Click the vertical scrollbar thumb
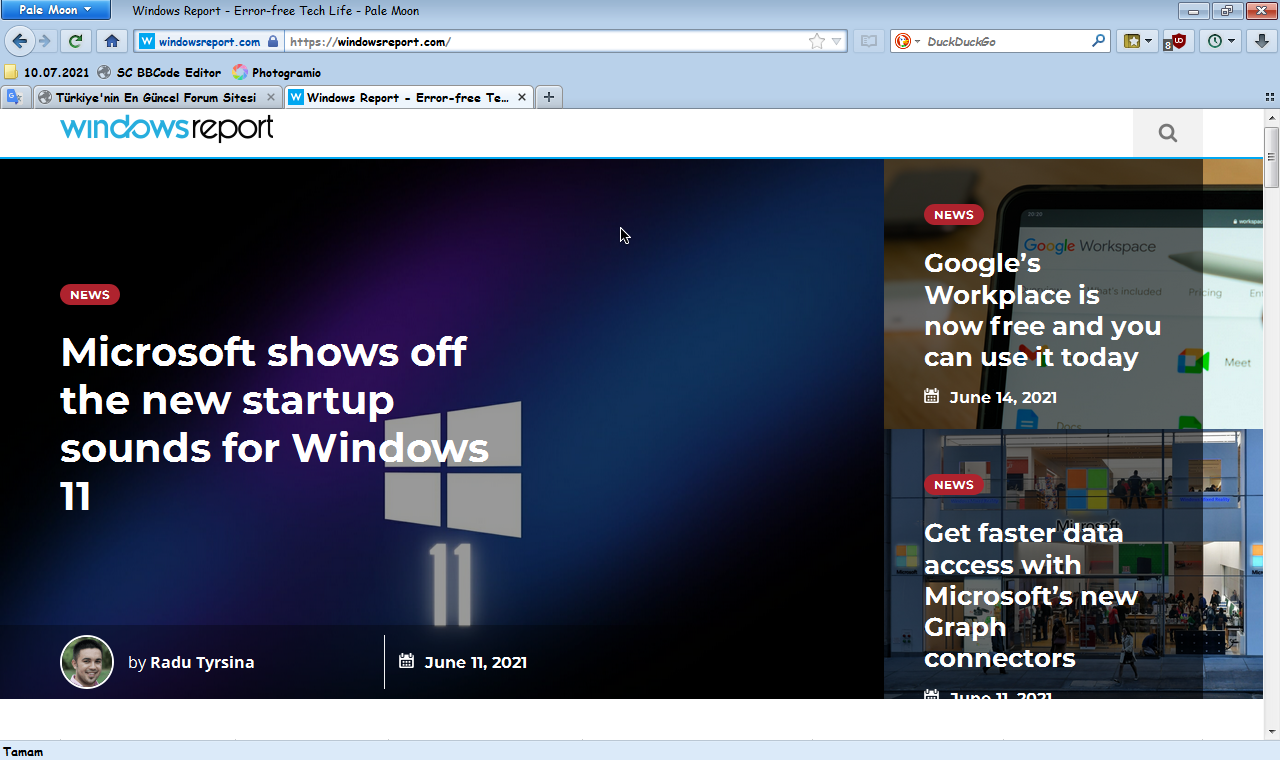 click(1271, 156)
